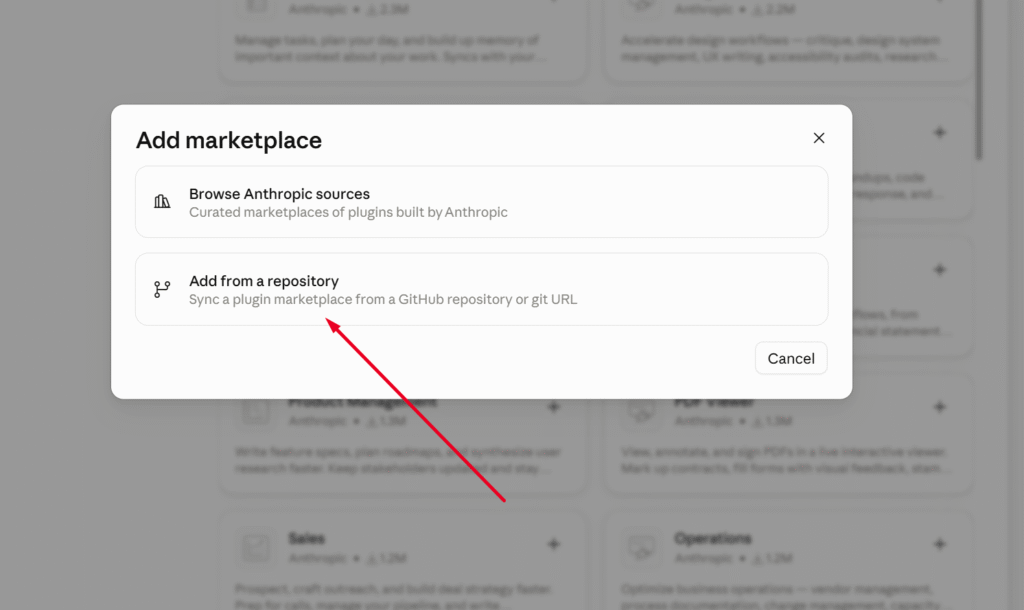This screenshot has width=1024, height=610.
Task: Click the git branch icon
Action: [x=162, y=289]
